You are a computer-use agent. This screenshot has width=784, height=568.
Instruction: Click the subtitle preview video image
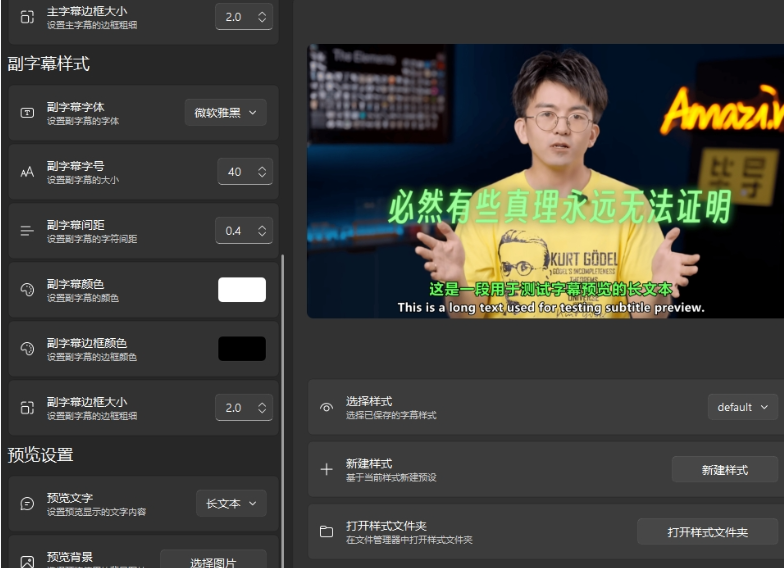pyautogui.click(x=545, y=181)
